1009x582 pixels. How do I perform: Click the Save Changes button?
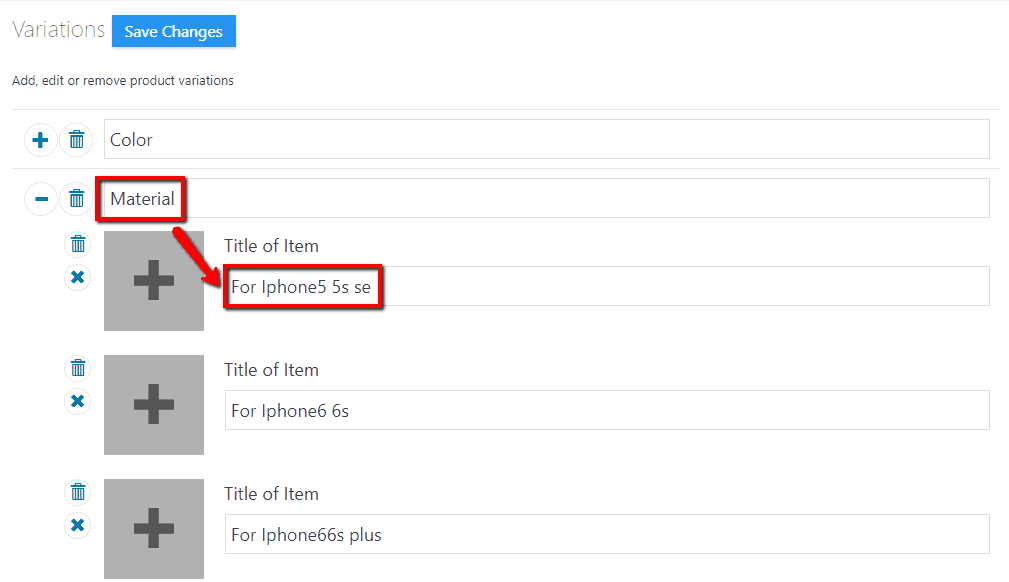pyautogui.click(x=173, y=31)
